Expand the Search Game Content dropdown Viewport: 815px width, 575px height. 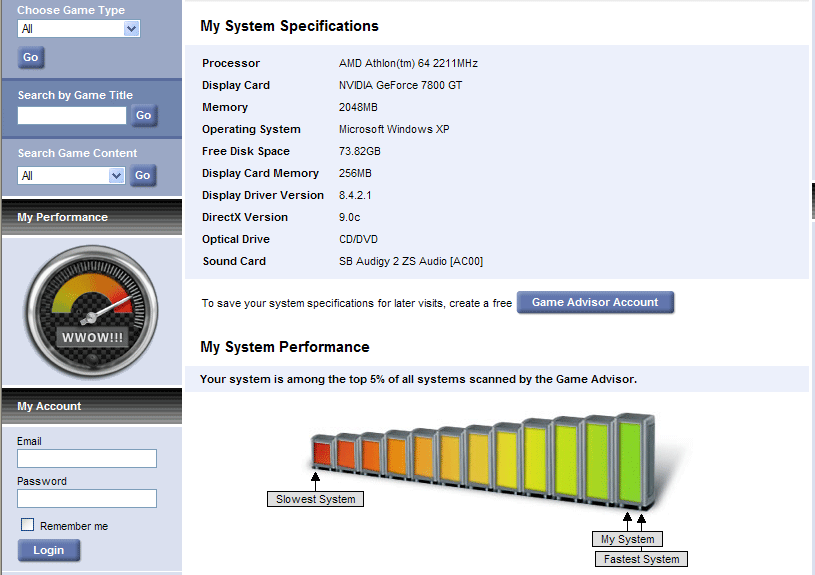coord(70,175)
